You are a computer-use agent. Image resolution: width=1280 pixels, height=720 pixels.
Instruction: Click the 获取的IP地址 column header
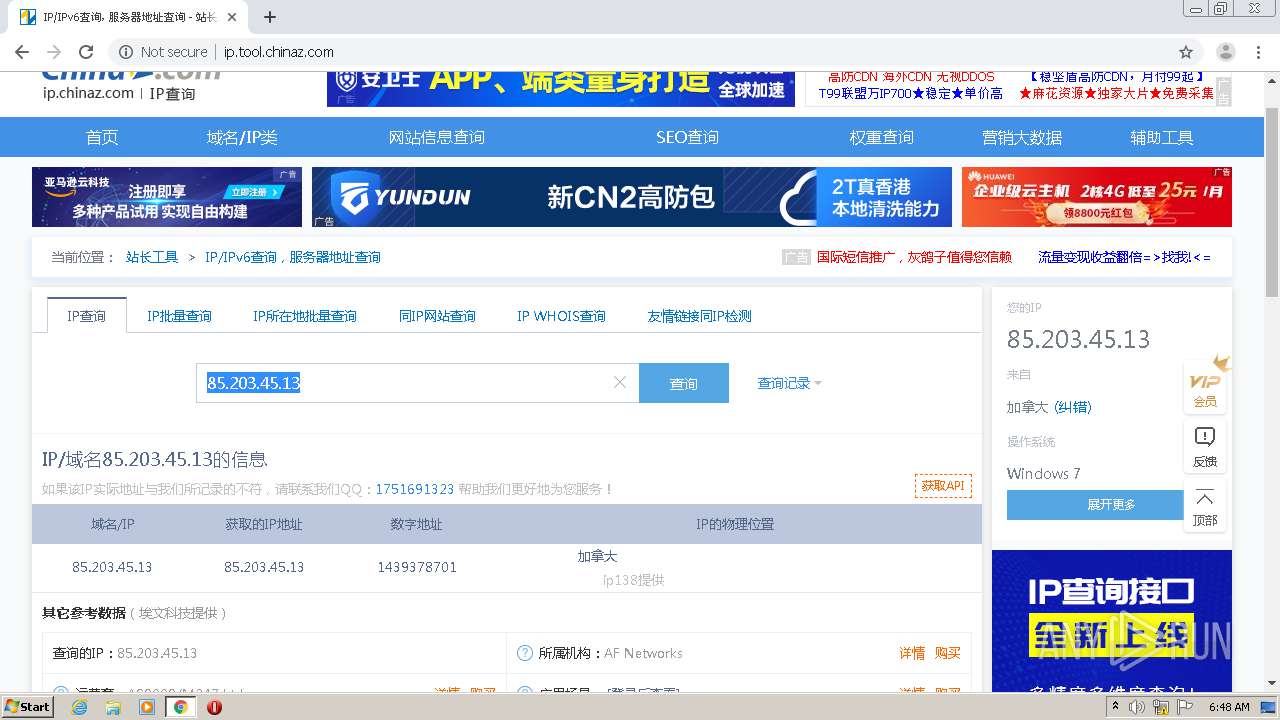264,524
